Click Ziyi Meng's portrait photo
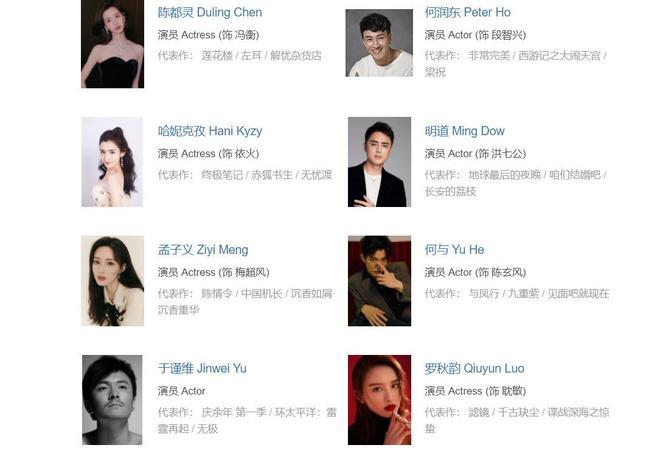Viewport: 660px width, 470px height. click(x=112, y=281)
